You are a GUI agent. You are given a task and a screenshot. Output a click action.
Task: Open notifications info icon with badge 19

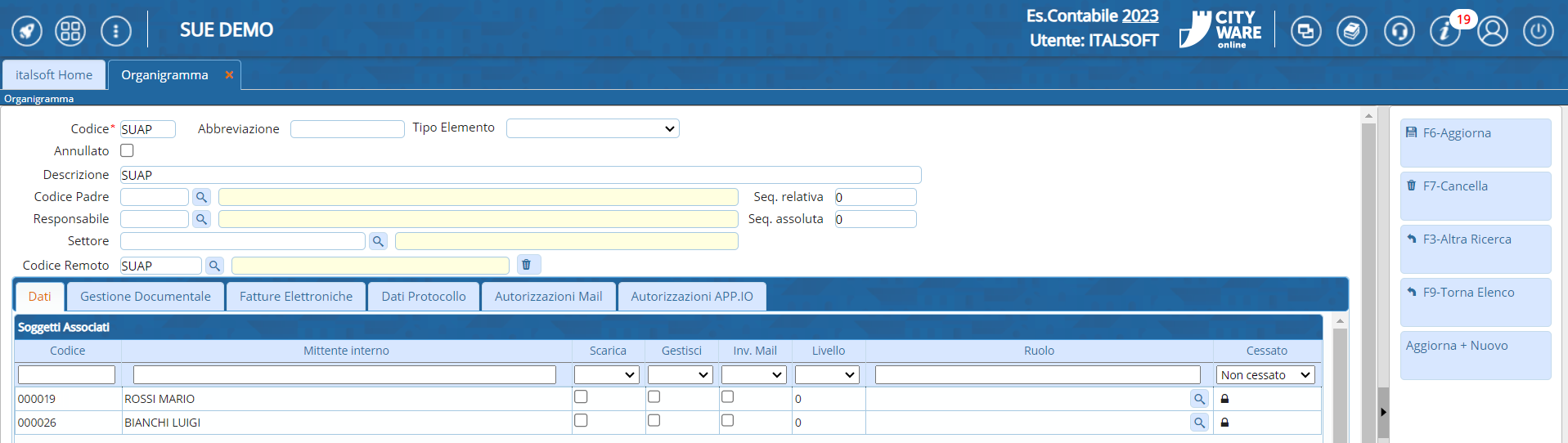point(1444,32)
